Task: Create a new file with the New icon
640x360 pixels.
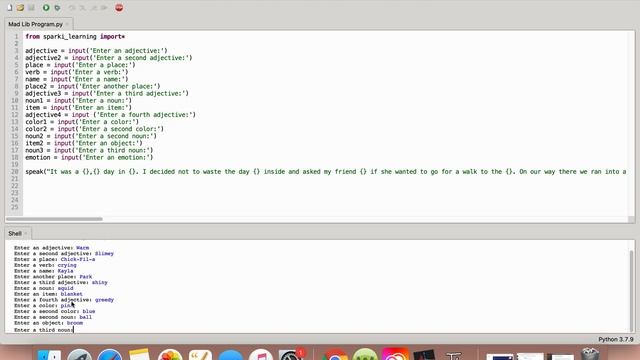Action: (10, 8)
